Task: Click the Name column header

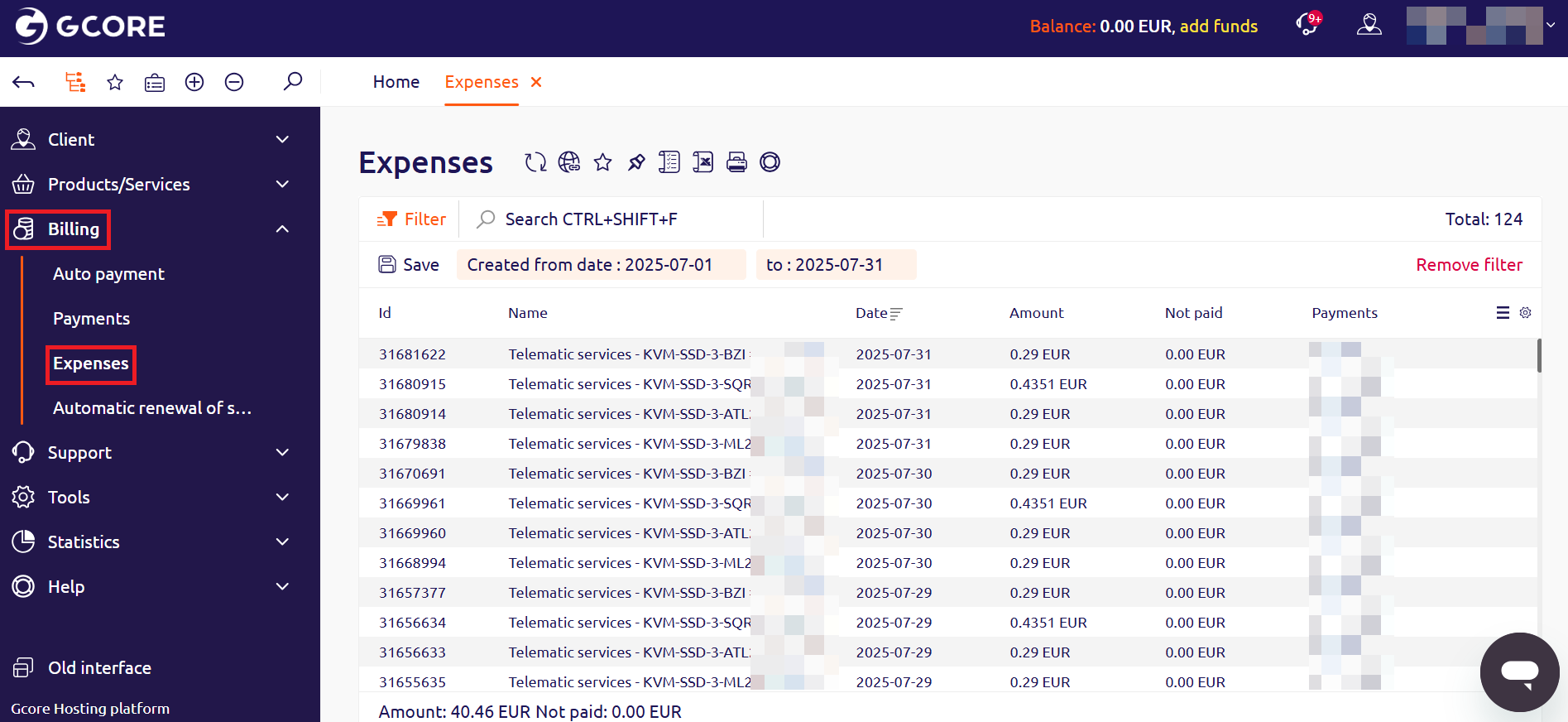Action: point(528,313)
